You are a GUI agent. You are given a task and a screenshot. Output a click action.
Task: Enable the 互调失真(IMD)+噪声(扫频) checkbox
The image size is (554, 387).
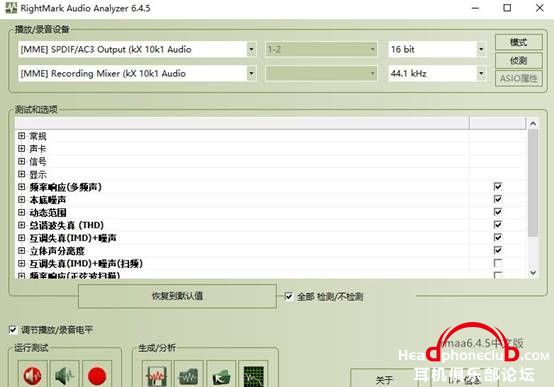click(498, 263)
